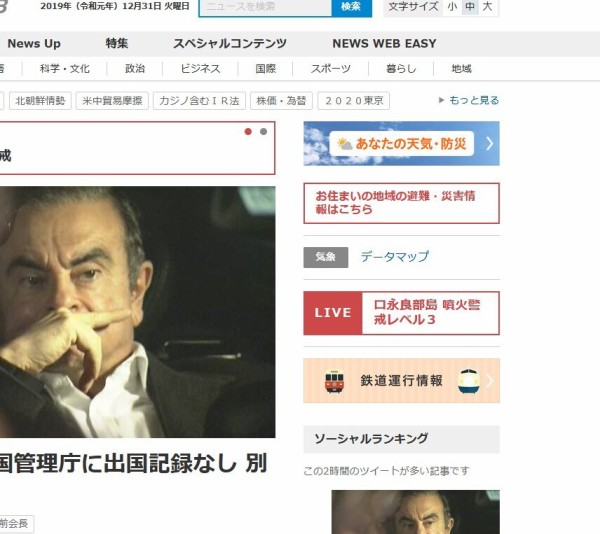The width and height of the screenshot is (600, 534).
Task: Open the 特集 menu item
Action: coord(117,44)
